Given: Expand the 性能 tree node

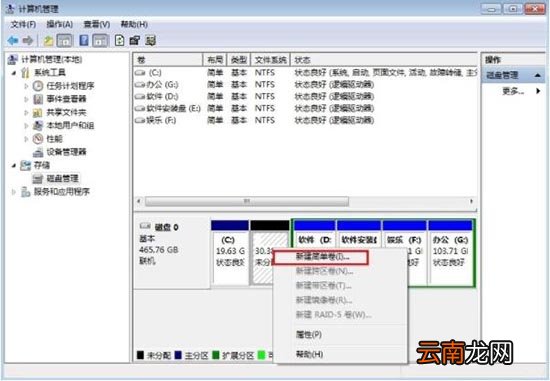Looking at the screenshot, I should tap(26, 139).
